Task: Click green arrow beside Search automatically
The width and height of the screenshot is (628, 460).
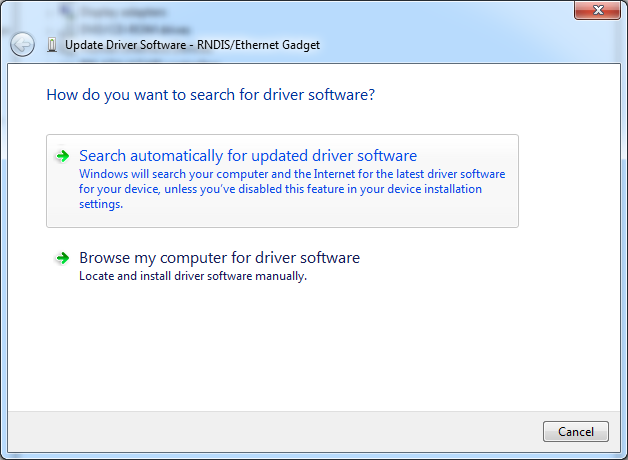Action: point(62,156)
